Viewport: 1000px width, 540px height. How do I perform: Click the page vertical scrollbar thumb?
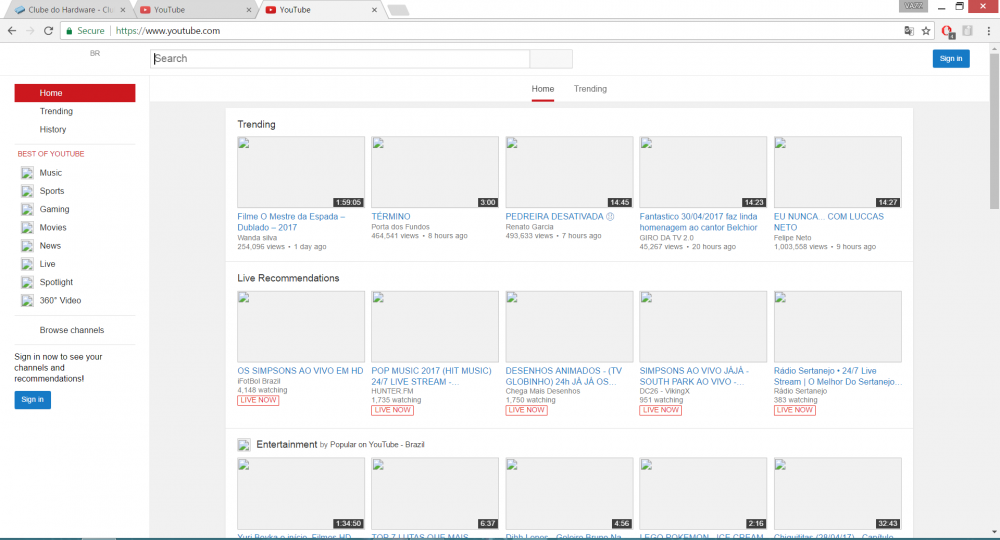click(x=994, y=131)
